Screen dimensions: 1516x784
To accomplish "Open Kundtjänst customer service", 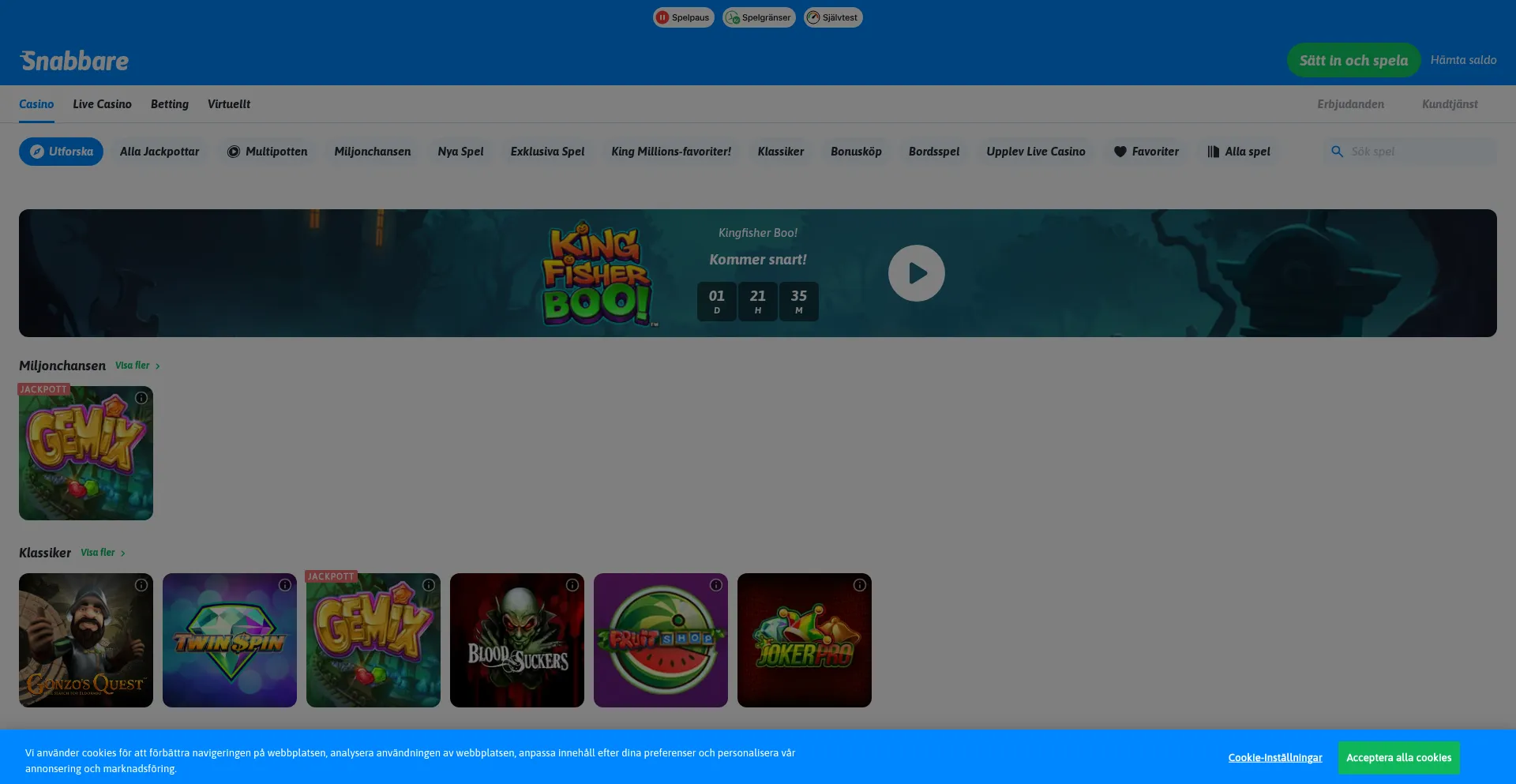I will click(x=1450, y=104).
